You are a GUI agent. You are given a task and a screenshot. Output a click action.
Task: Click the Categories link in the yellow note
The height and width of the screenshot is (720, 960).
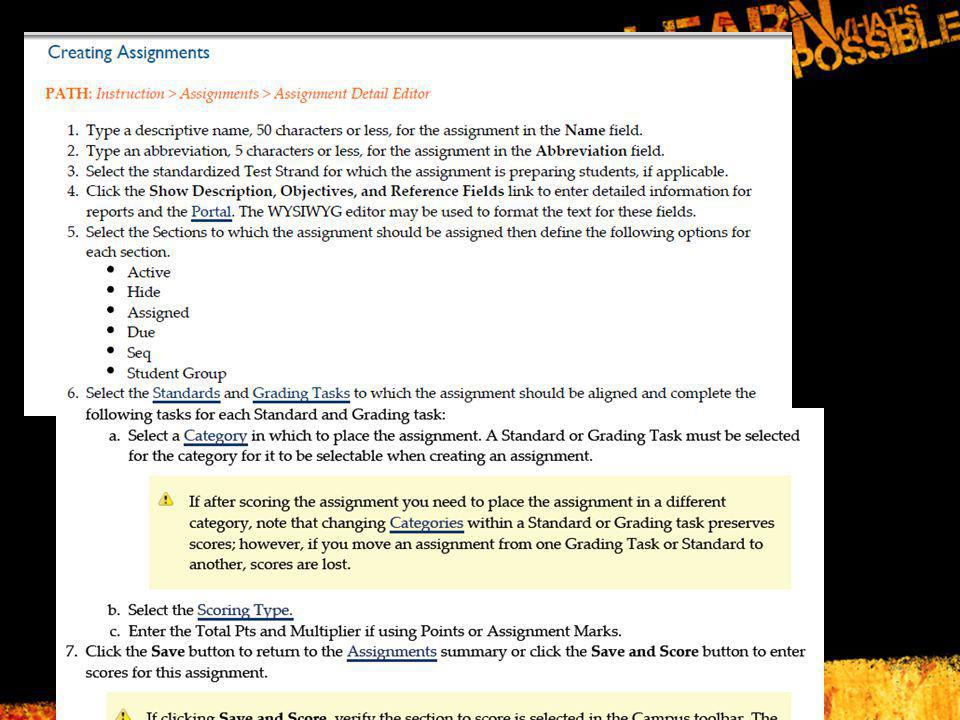(x=427, y=523)
